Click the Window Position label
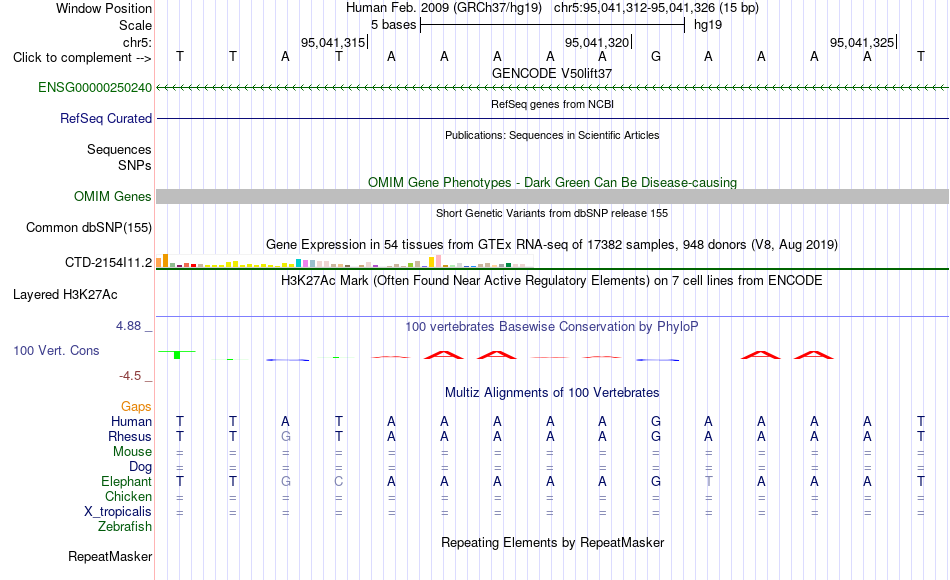Screen dimensions: 950x580 (104, 8)
